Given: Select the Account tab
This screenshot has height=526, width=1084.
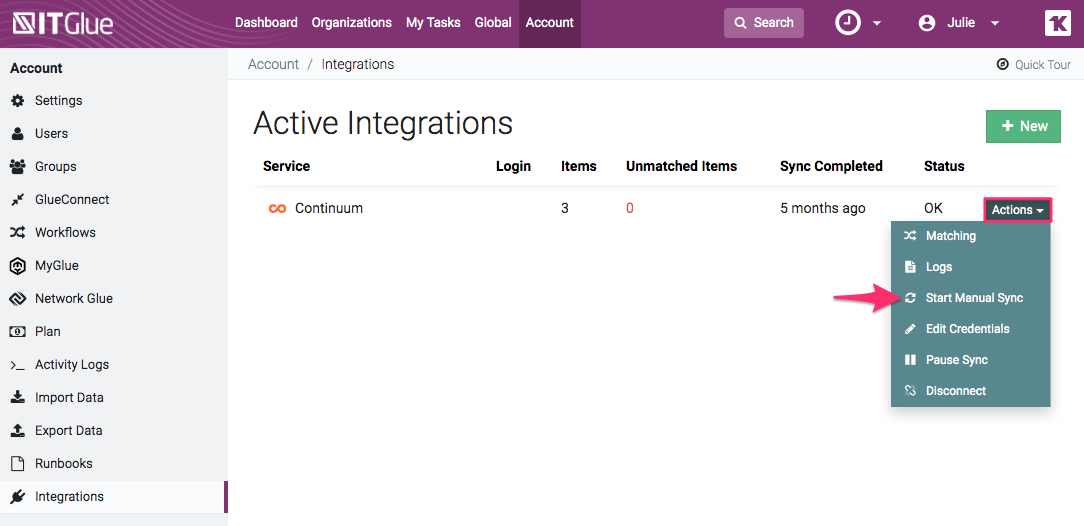Looking at the screenshot, I should (x=550, y=24).
